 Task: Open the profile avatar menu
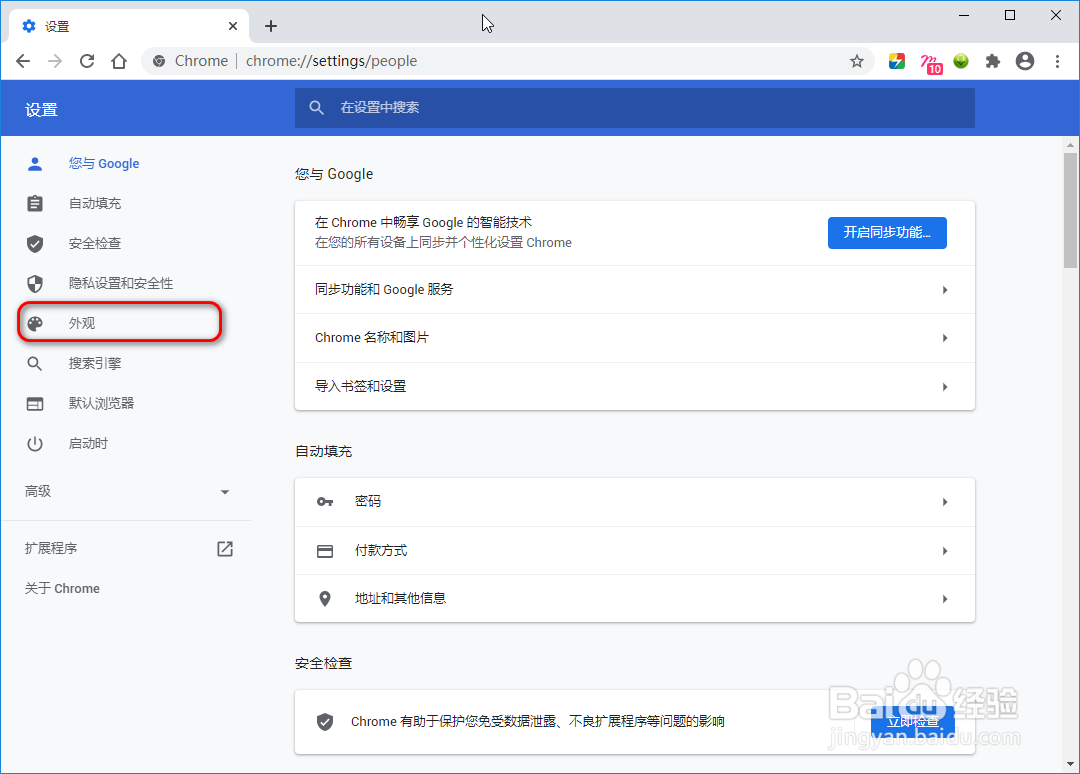click(x=1025, y=61)
